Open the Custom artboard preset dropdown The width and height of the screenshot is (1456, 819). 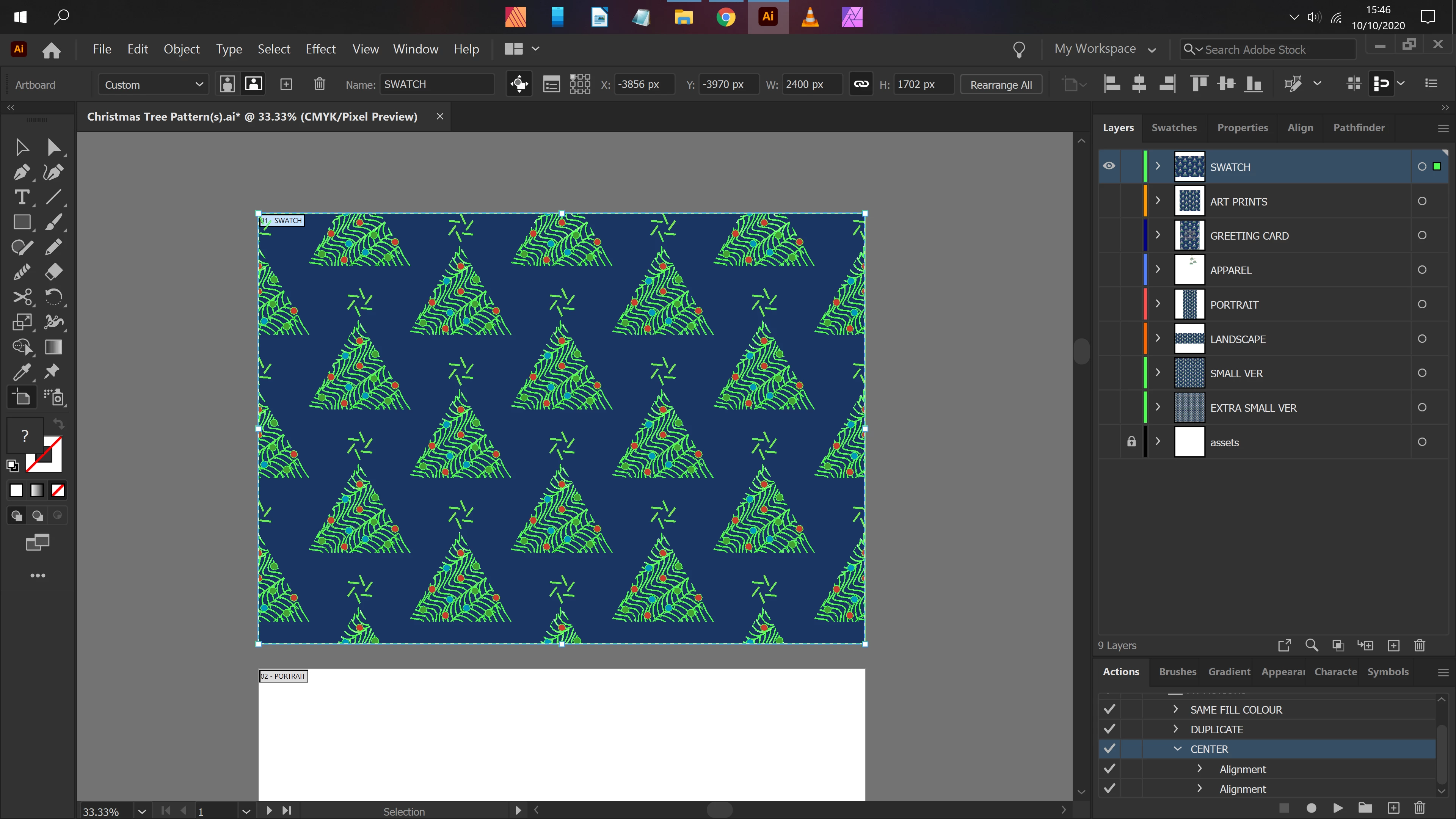coord(152,84)
